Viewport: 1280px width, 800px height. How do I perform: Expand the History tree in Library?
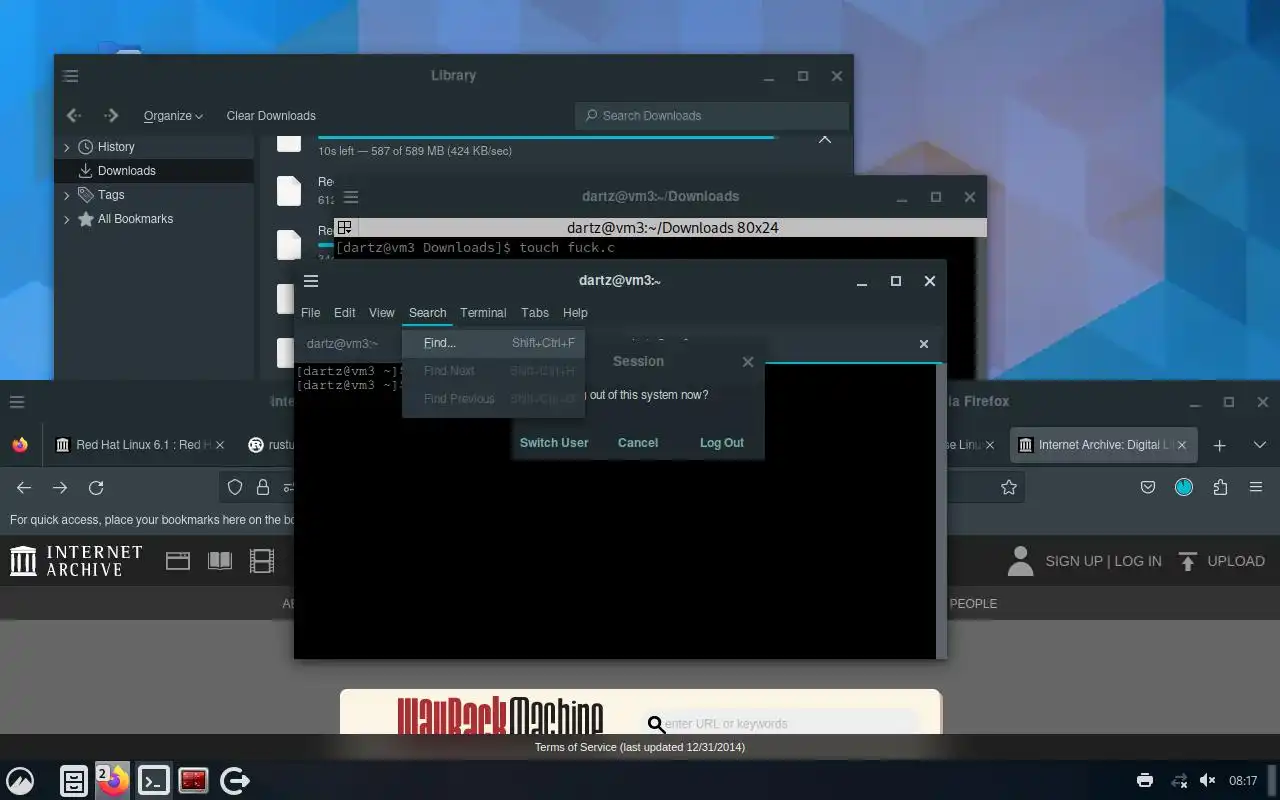67,147
